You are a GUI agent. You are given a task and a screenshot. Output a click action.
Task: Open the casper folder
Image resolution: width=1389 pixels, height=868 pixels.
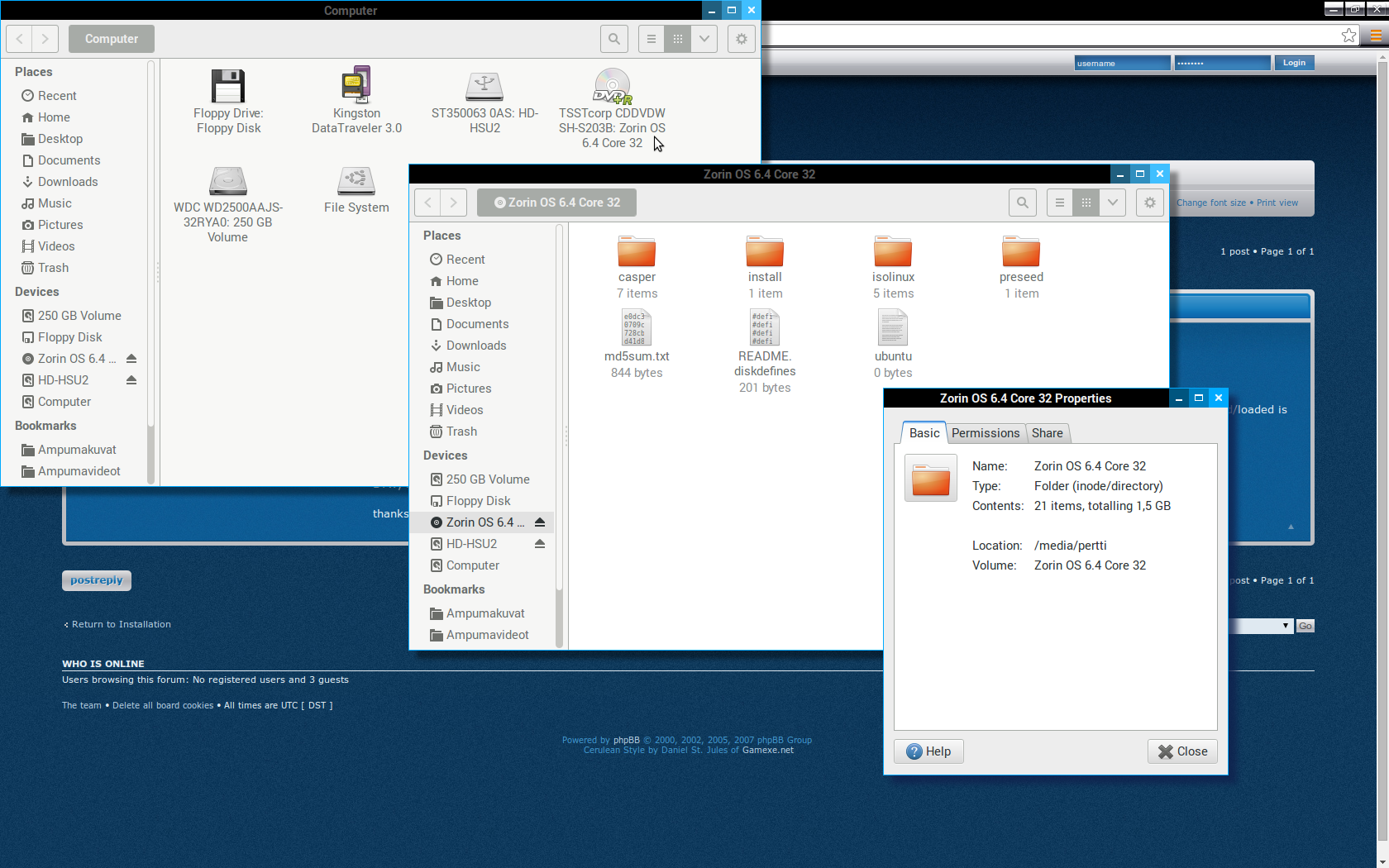(x=637, y=251)
